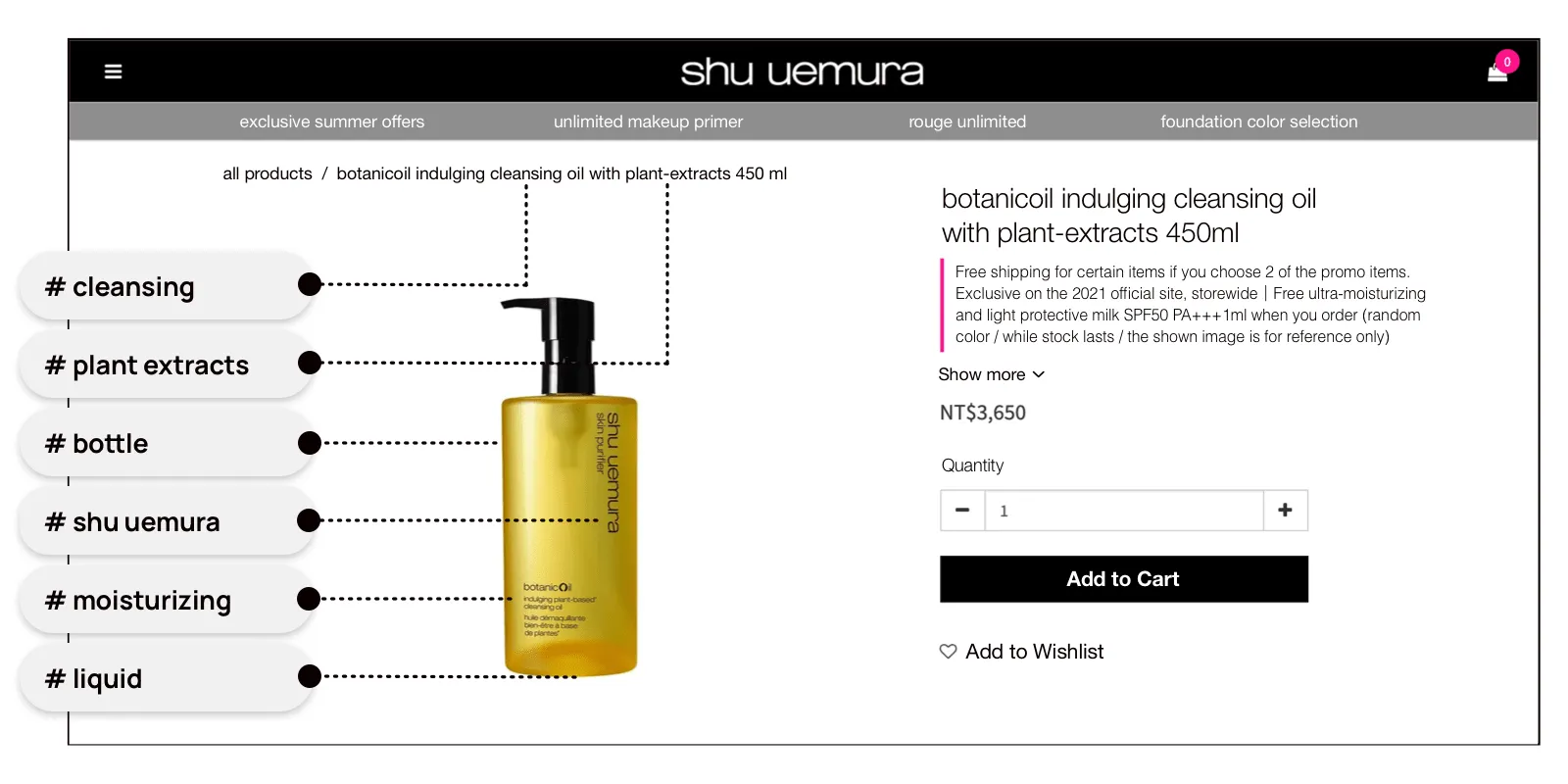
Task: Decrease quantity with the minus icon
Action: (x=962, y=511)
